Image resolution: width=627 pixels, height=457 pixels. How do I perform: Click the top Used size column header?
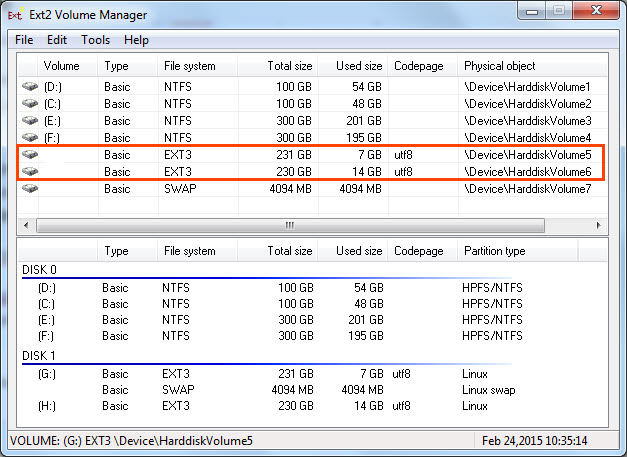click(353, 66)
